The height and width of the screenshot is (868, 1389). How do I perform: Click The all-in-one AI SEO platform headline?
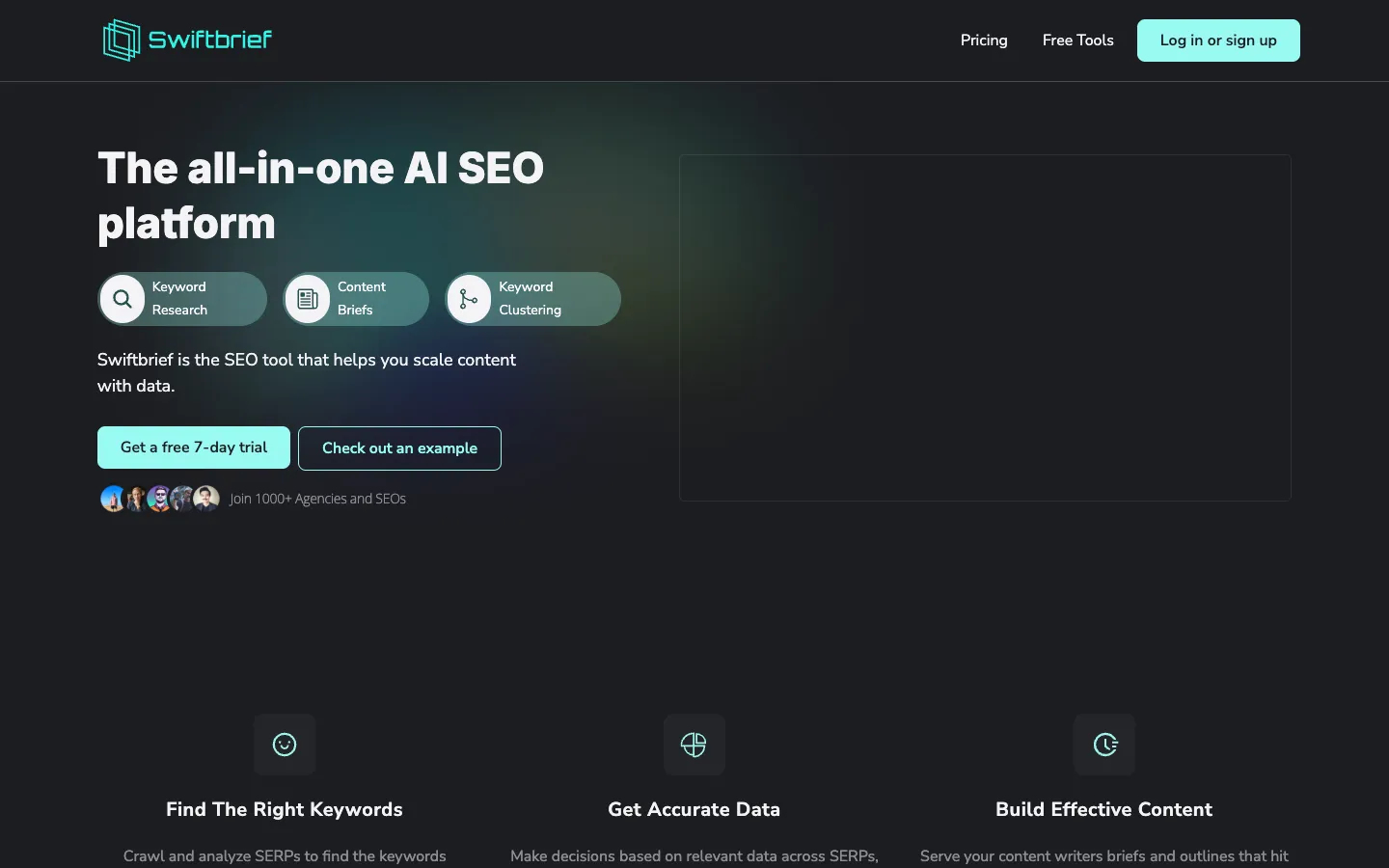coord(321,196)
